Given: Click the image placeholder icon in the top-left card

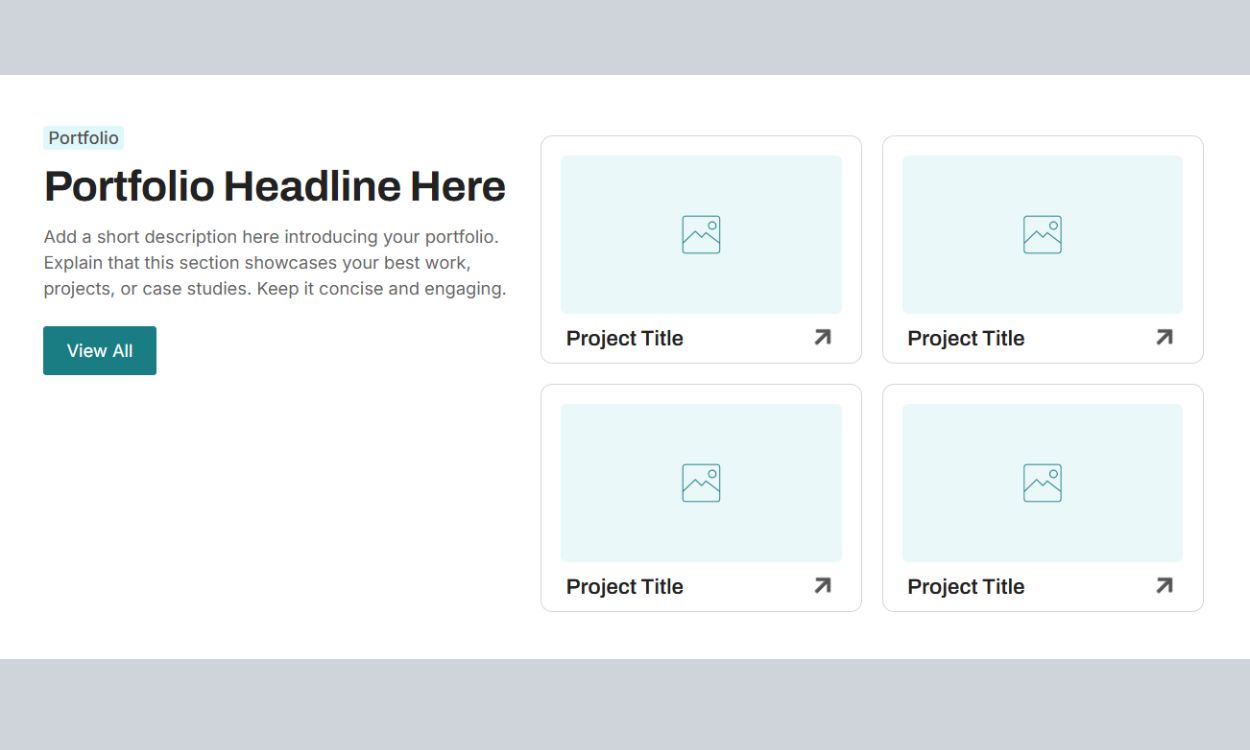Looking at the screenshot, I should coord(701,235).
